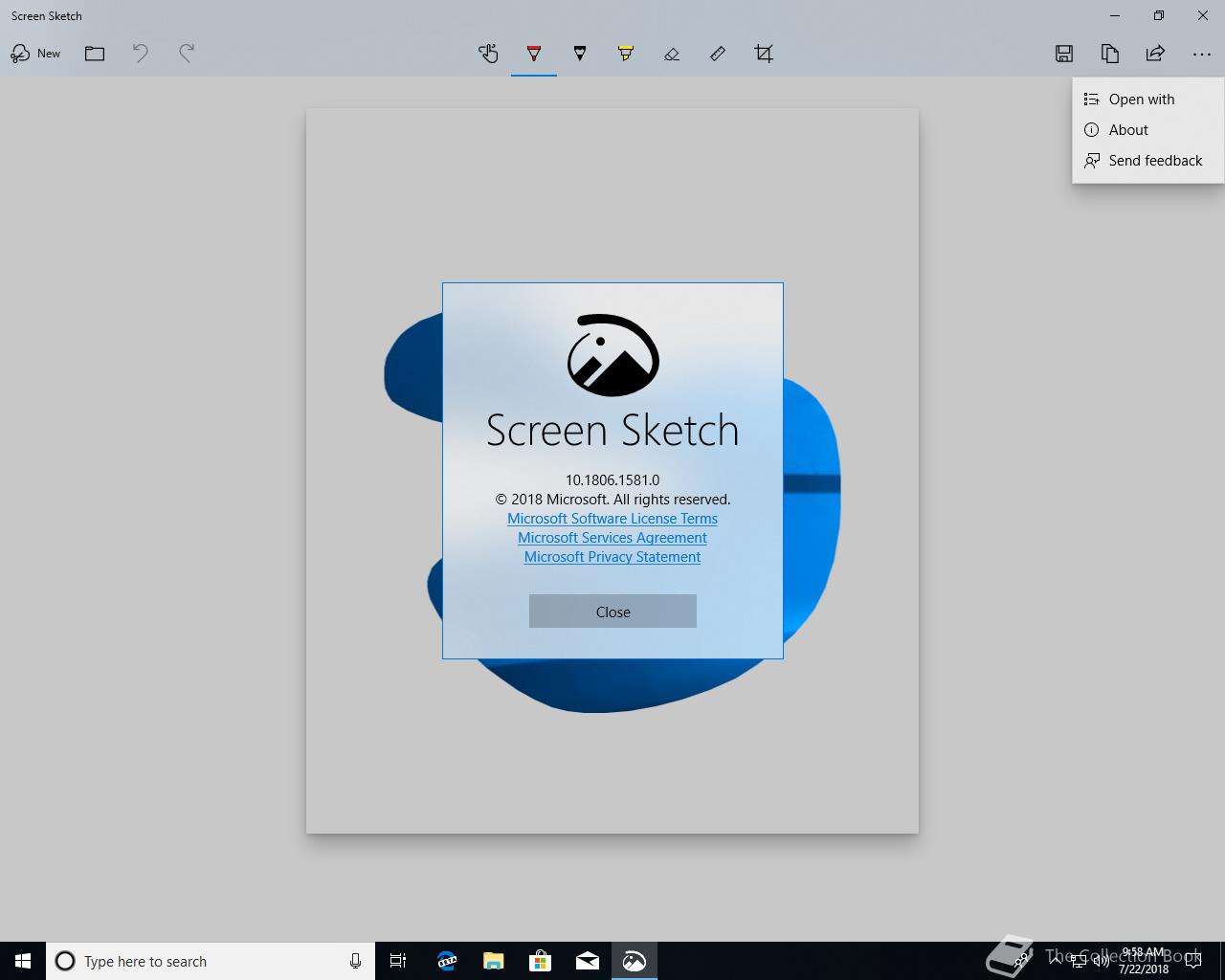The image size is (1225, 980).
Task: Choose Open with from menu
Action: point(1147,100)
